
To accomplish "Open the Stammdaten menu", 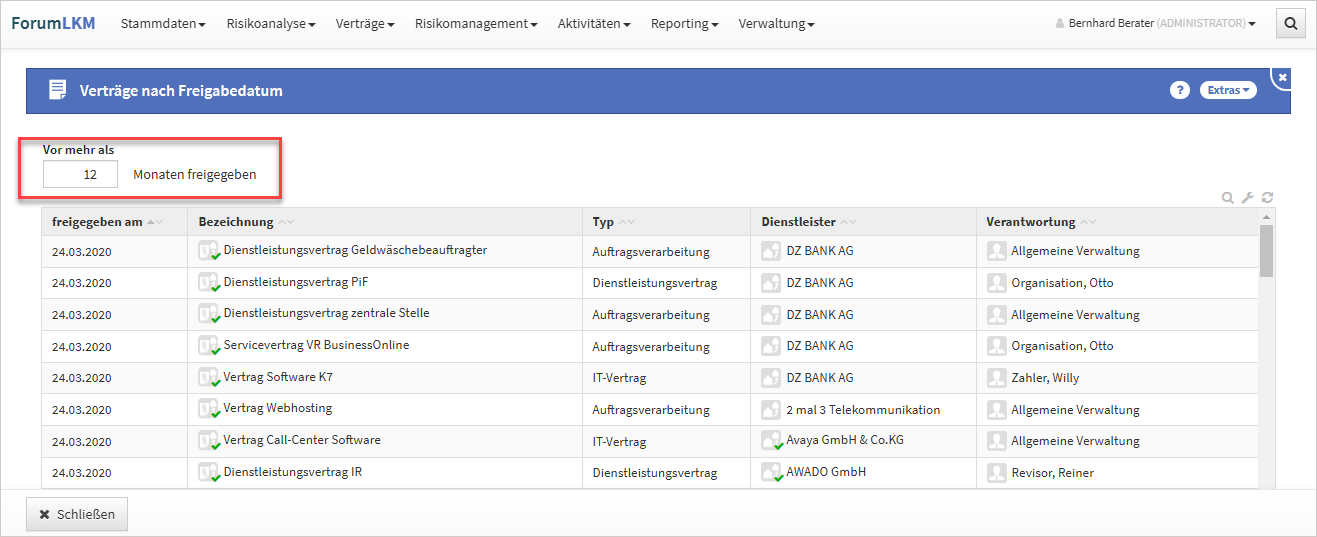I will click(163, 24).
